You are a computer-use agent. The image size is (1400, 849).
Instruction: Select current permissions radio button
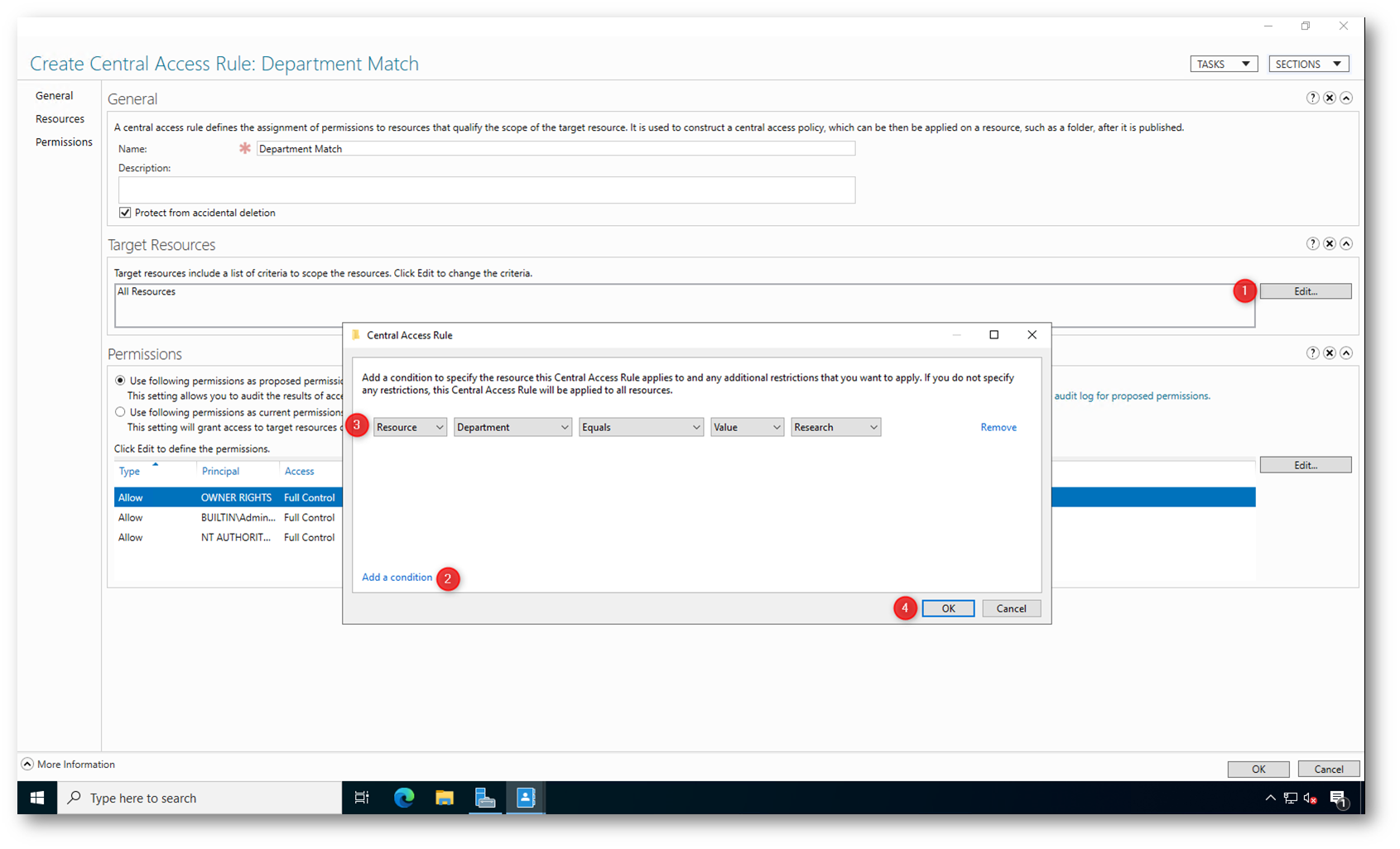click(121, 412)
